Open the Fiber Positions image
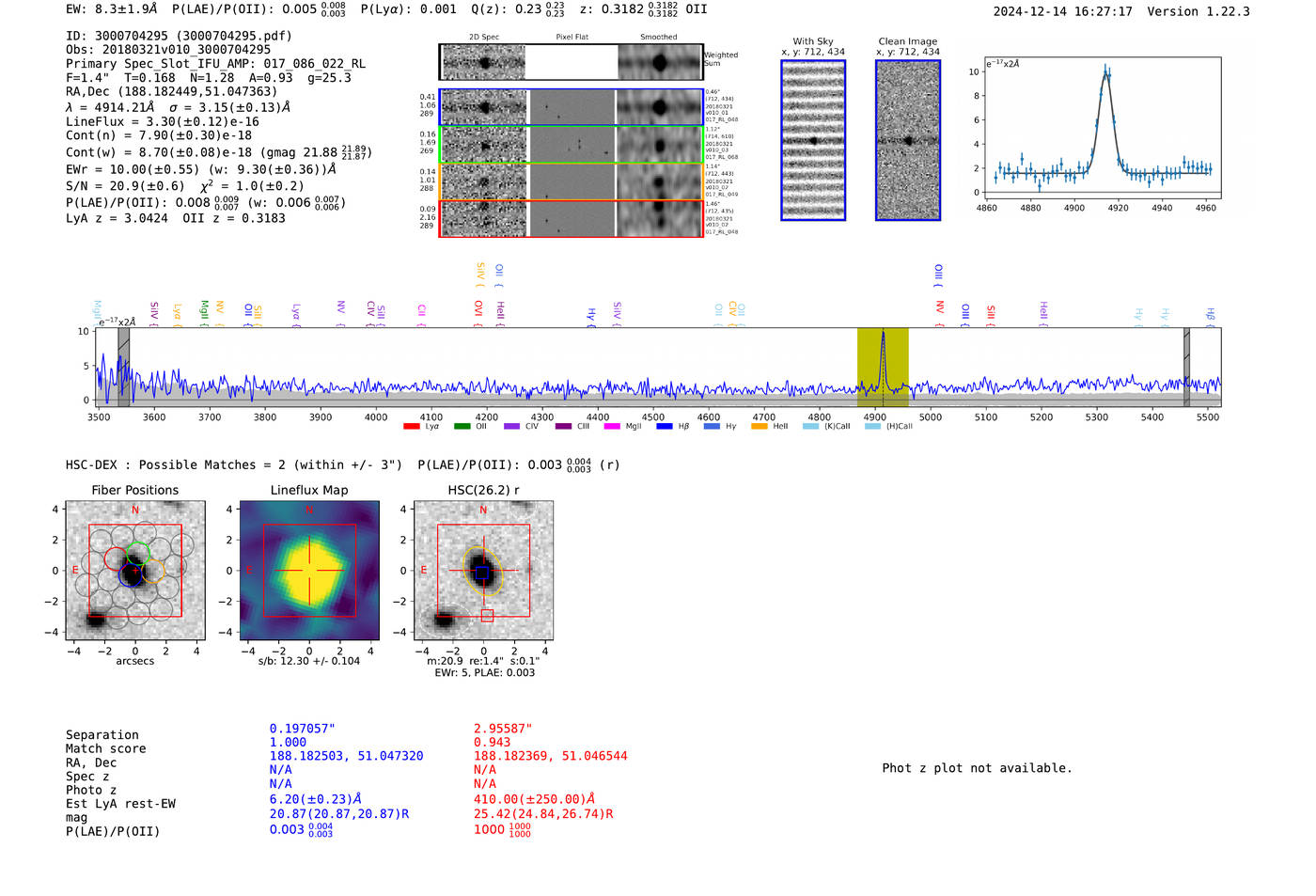Screen dimensions: 1316x896 [x=135, y=571]
